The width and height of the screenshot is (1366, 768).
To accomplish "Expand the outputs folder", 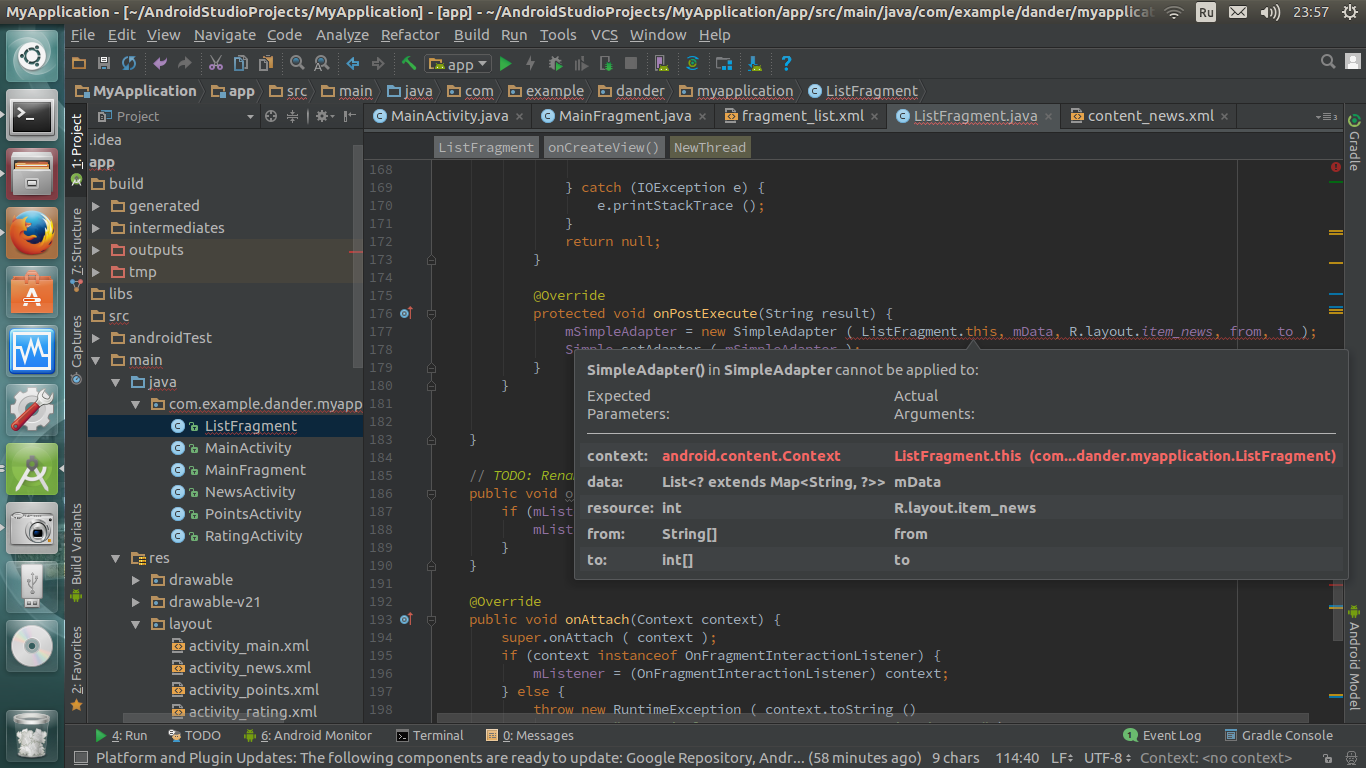I will 96,250.
